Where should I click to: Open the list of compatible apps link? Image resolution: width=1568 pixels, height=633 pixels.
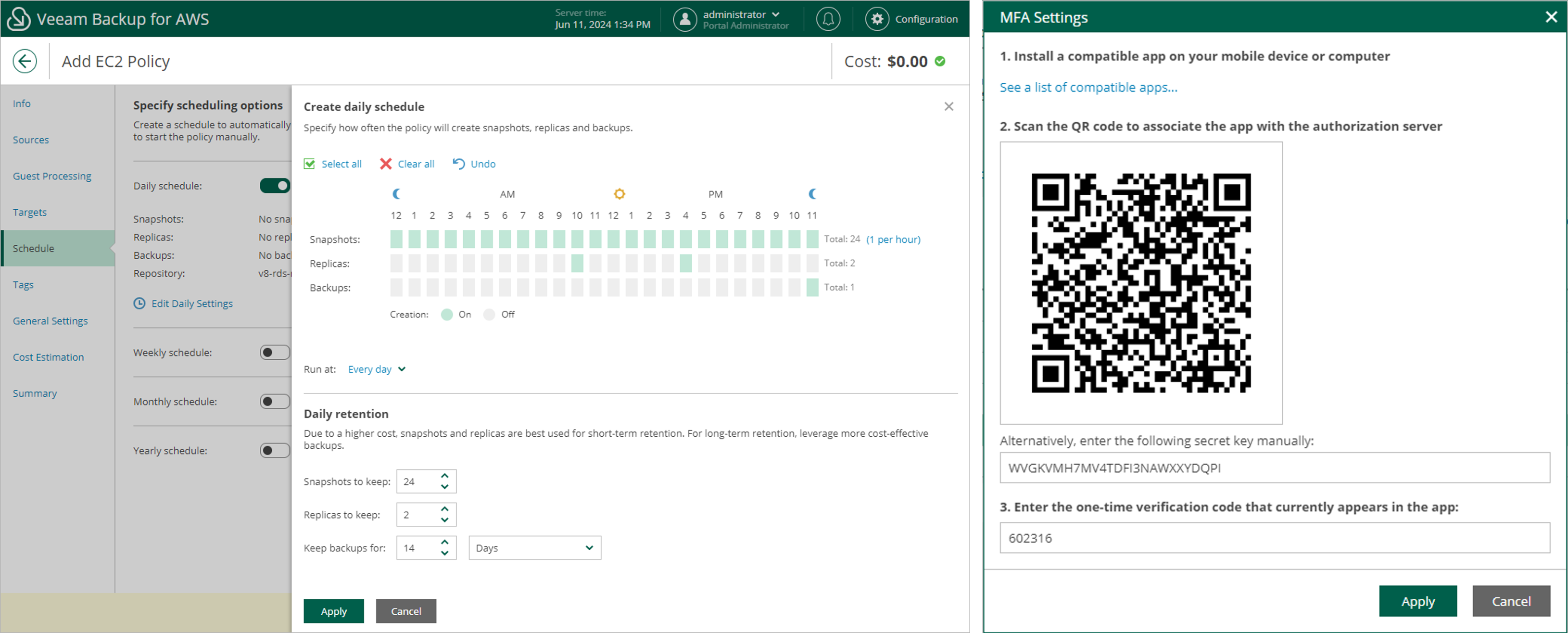click(x=1088, y=87)
